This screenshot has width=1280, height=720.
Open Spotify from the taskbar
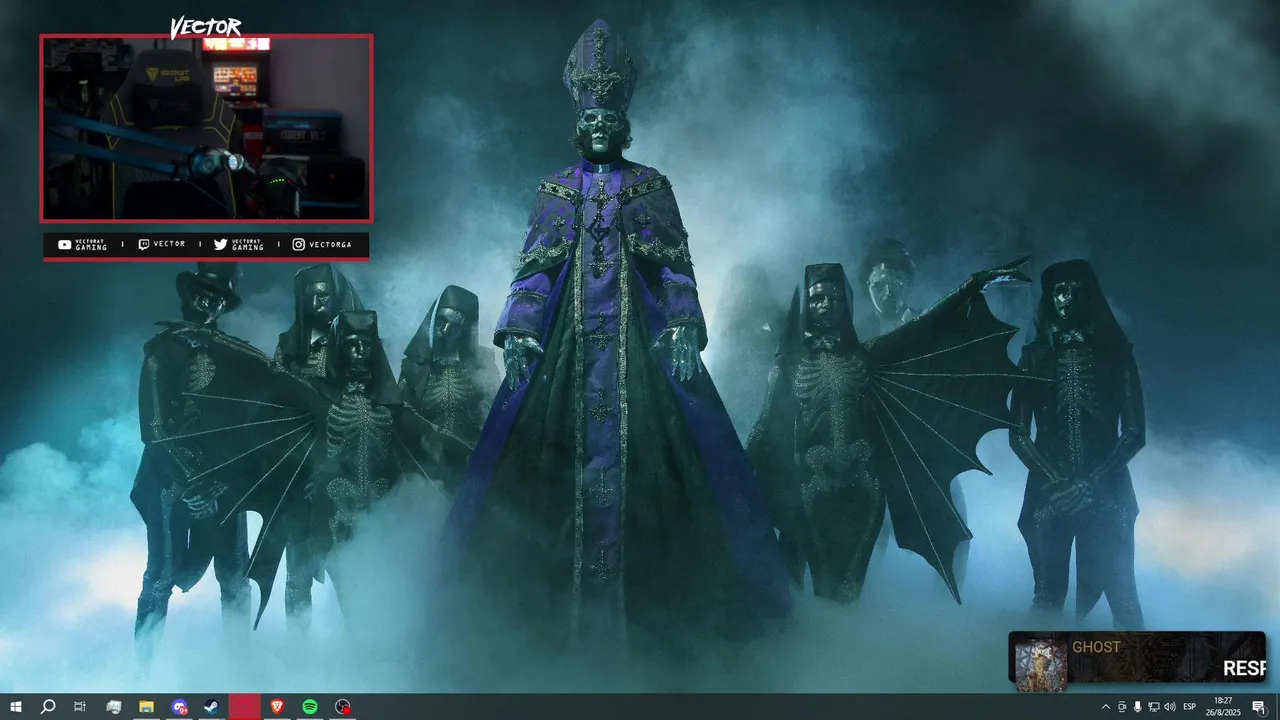coord(310,707)
